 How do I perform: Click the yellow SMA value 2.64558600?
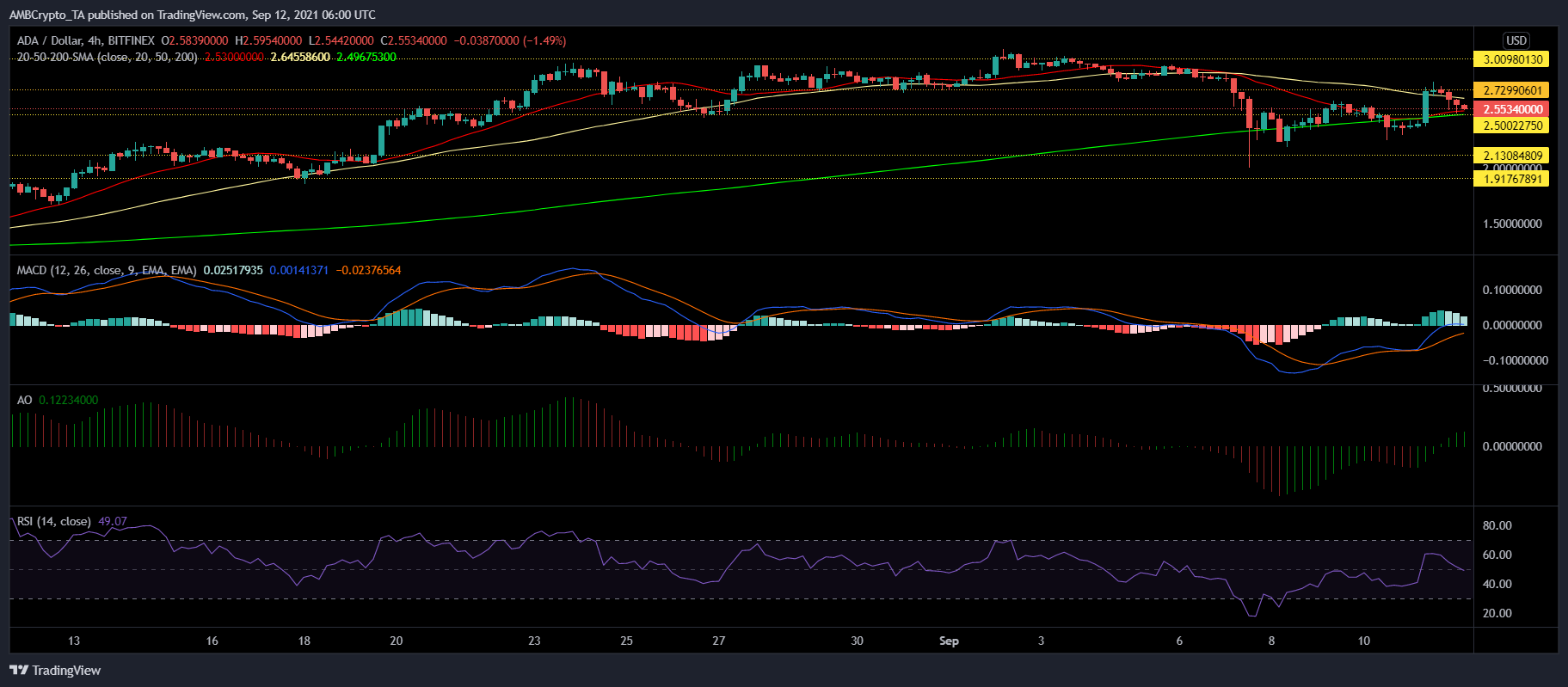pos(300,58)
